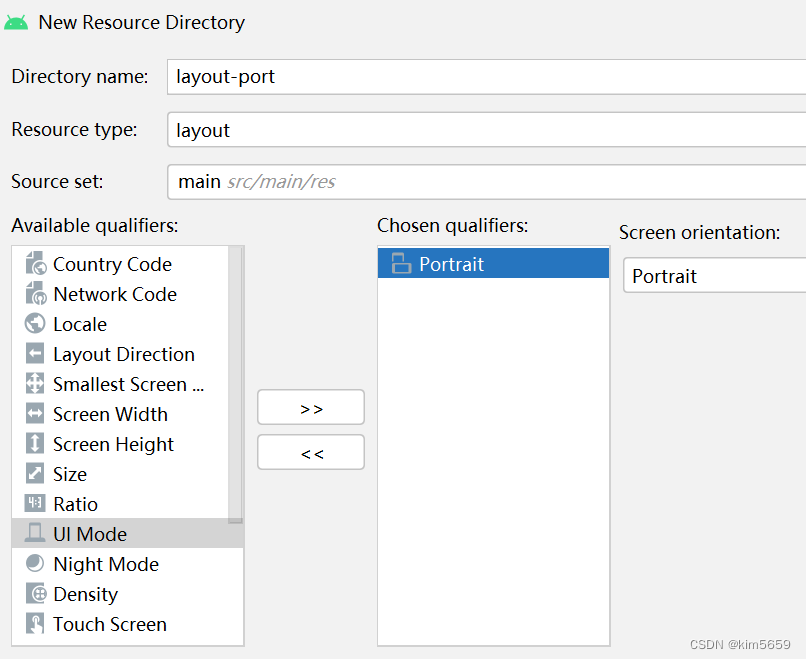This screenshot has height=659, width=806.
Task: Select the Touch Screen hand icon
Action: tap(35, 624)
